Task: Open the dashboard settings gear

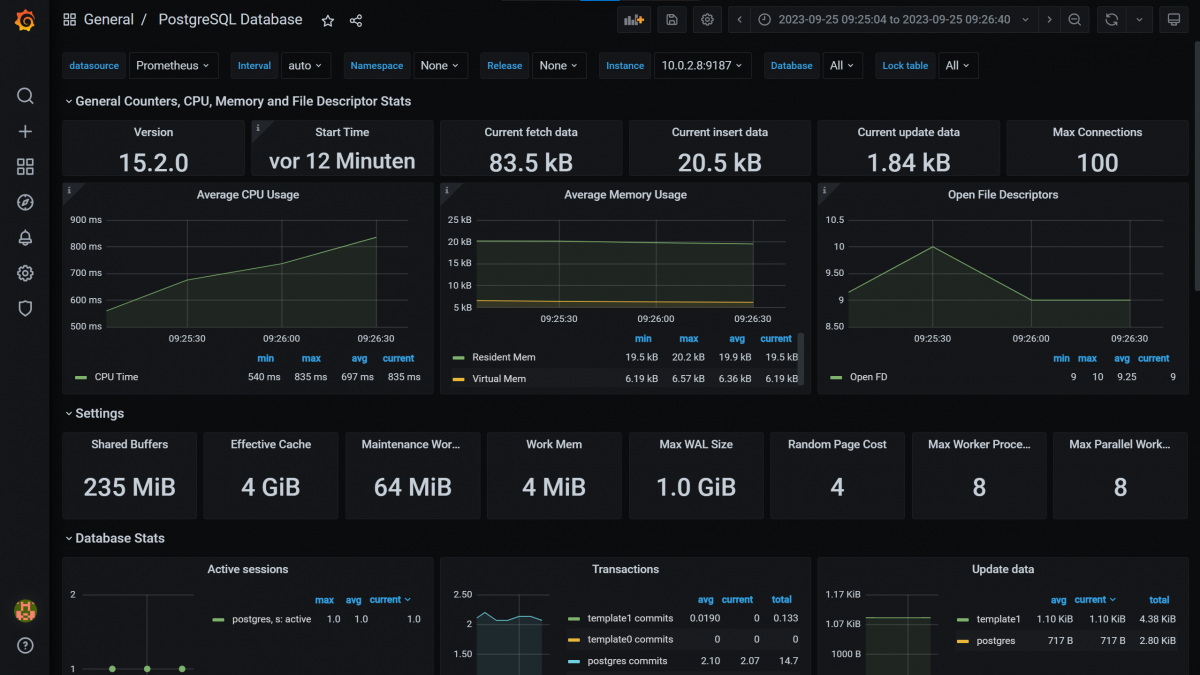Action: pyautogui.click(x=707, y=19)
